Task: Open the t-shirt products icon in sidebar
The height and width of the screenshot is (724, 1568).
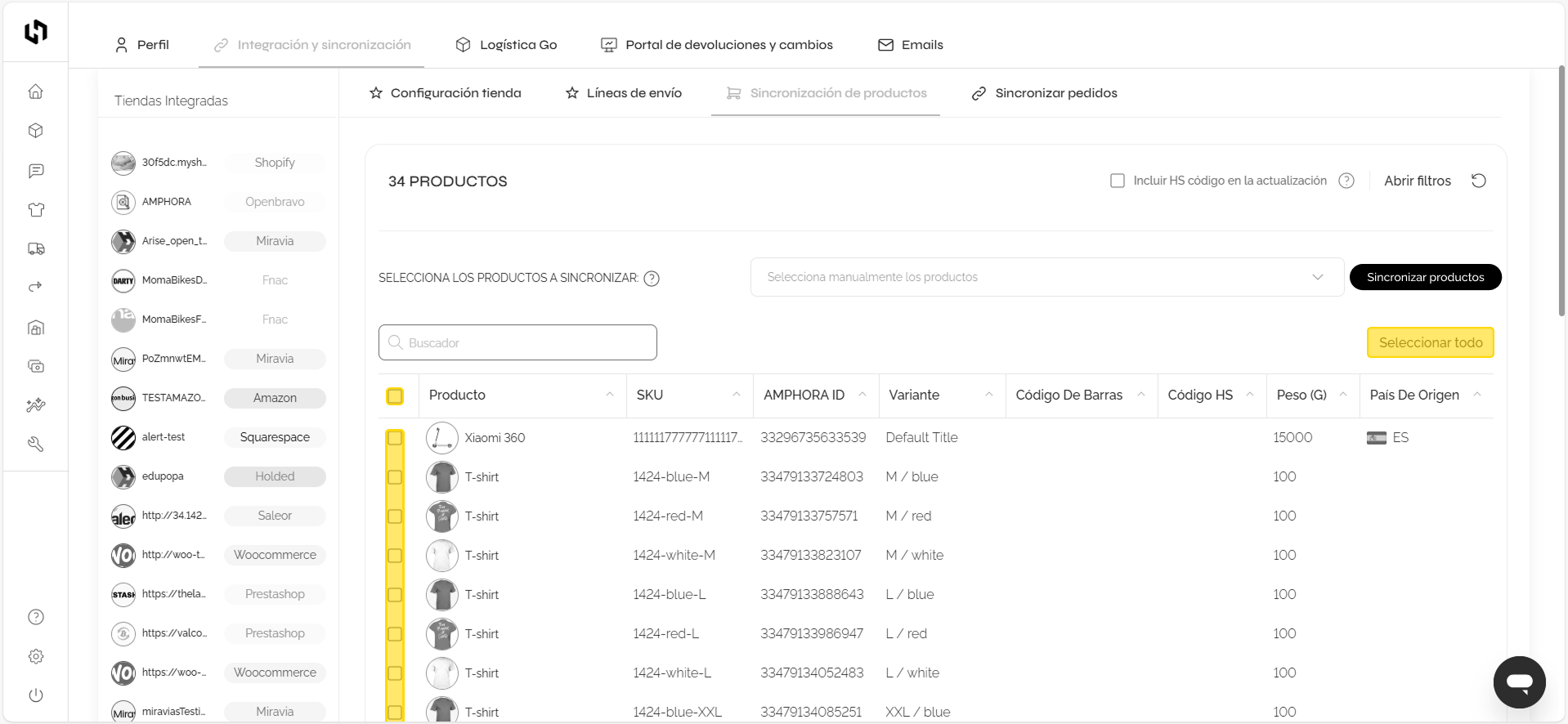Action: point(35,210)
